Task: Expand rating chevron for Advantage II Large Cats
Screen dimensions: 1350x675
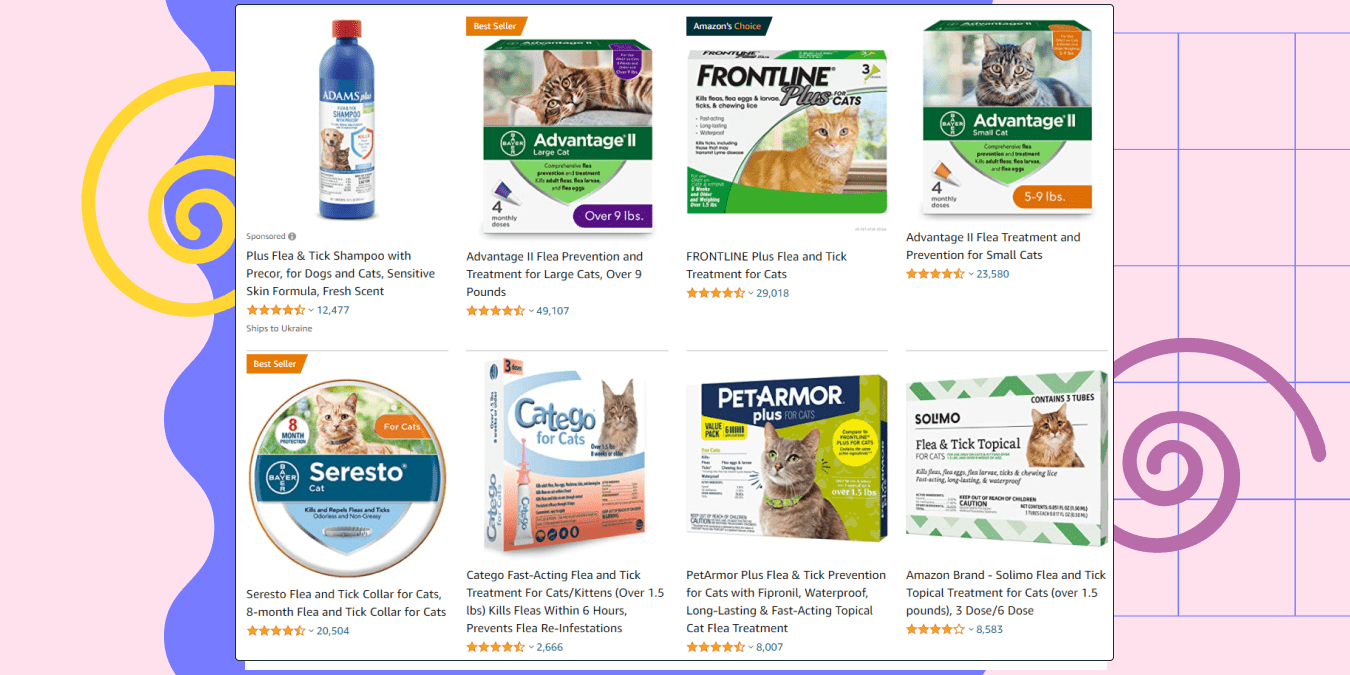Action: click(531, 311)
